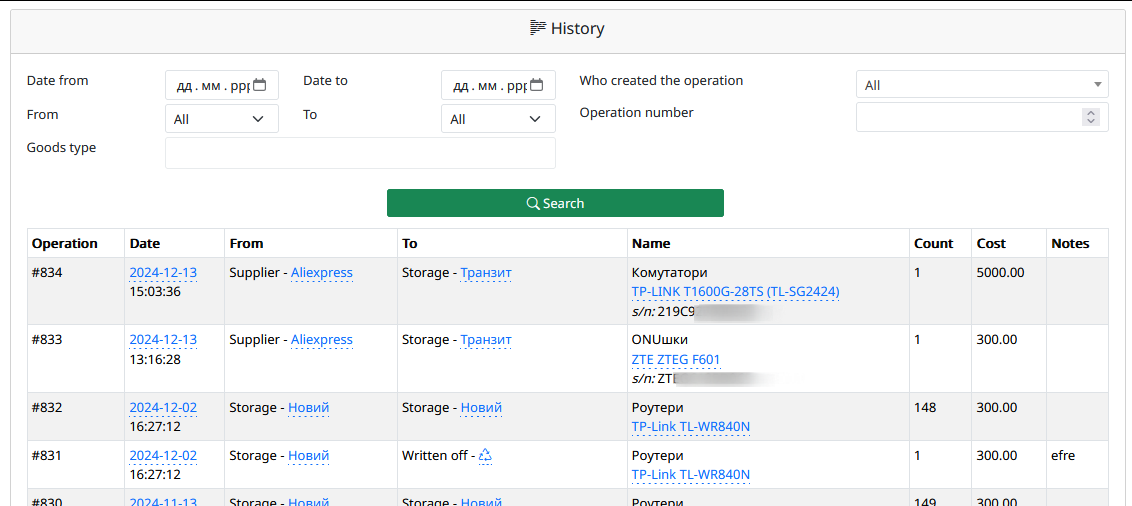Click the time 15:03:36
The image size is (1132, 506).
pyautogui.click(x=155, y=292)
